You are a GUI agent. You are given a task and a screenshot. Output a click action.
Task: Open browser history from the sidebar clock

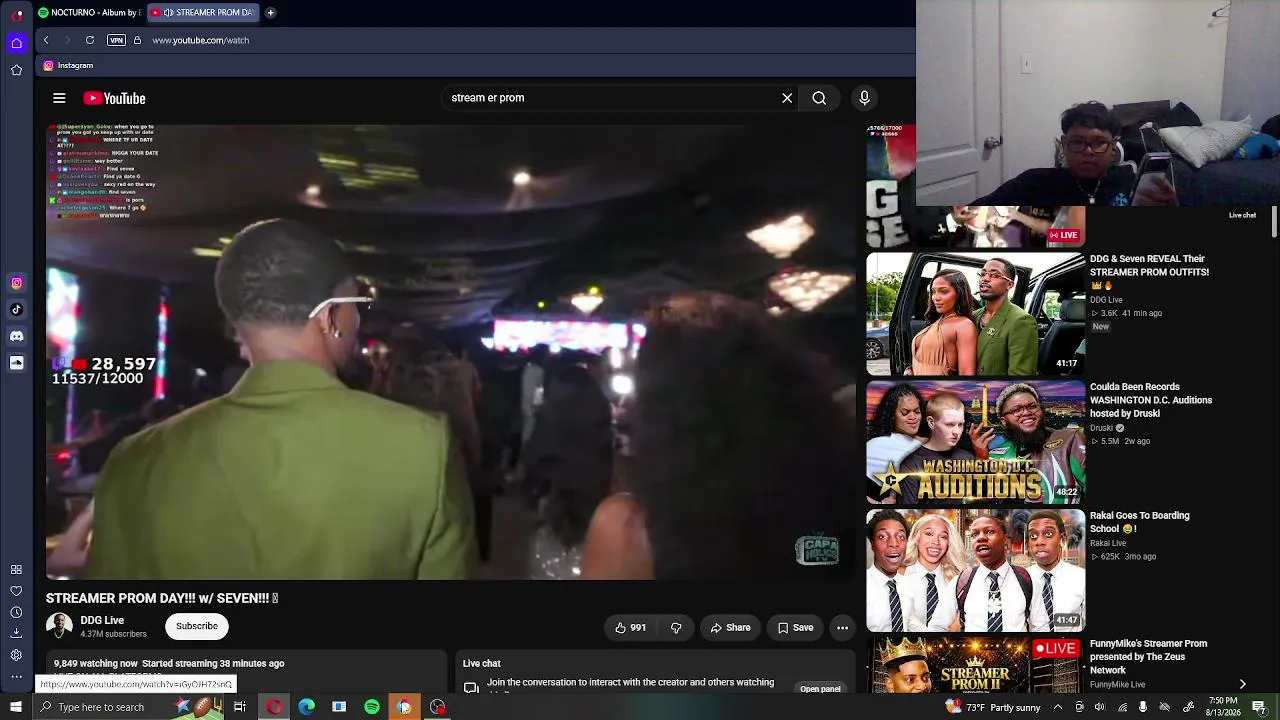(16, 612)
